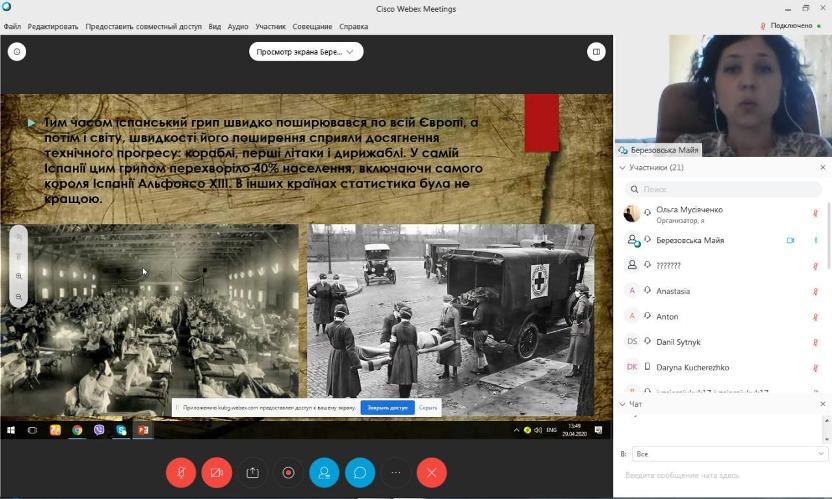Click the PowerPoint icon in Windows taskbar
This screenshot has height=499, width=832.
(x=143, y=430)
